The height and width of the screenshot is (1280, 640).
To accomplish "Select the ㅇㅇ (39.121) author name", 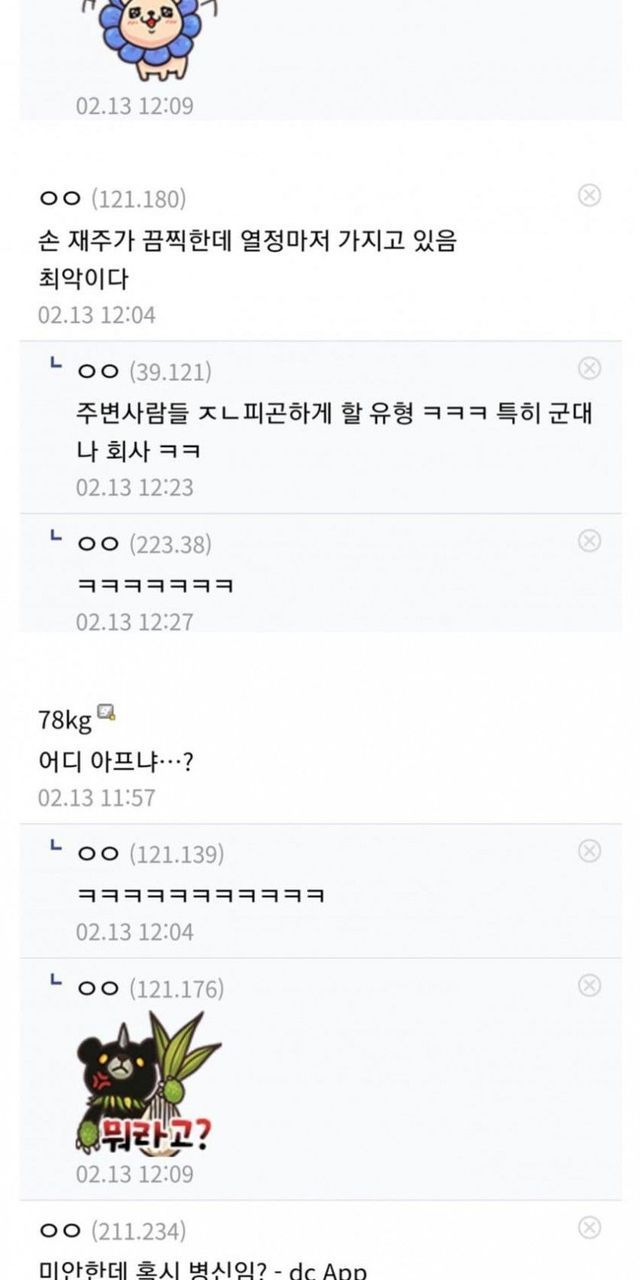I will tap(144, 372).
